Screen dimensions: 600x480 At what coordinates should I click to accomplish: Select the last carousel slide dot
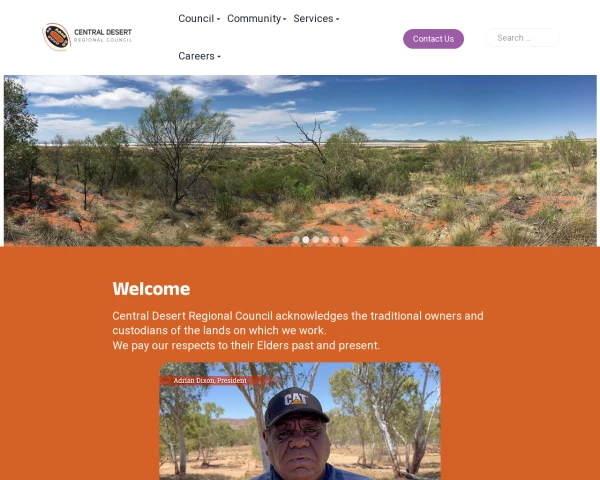[x=345, y=240]
